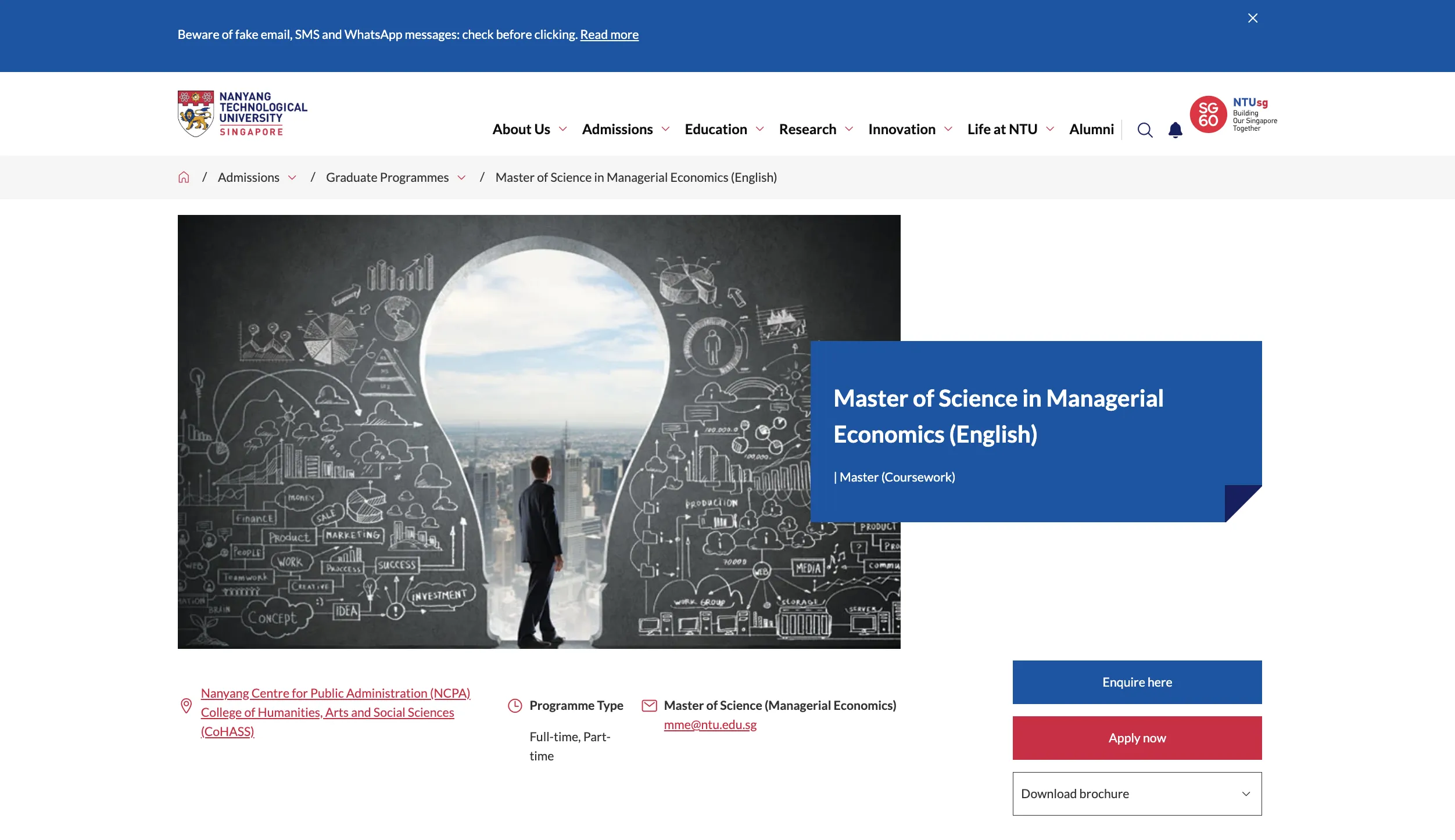Click the NTU university logo

[x=242, y=114]
